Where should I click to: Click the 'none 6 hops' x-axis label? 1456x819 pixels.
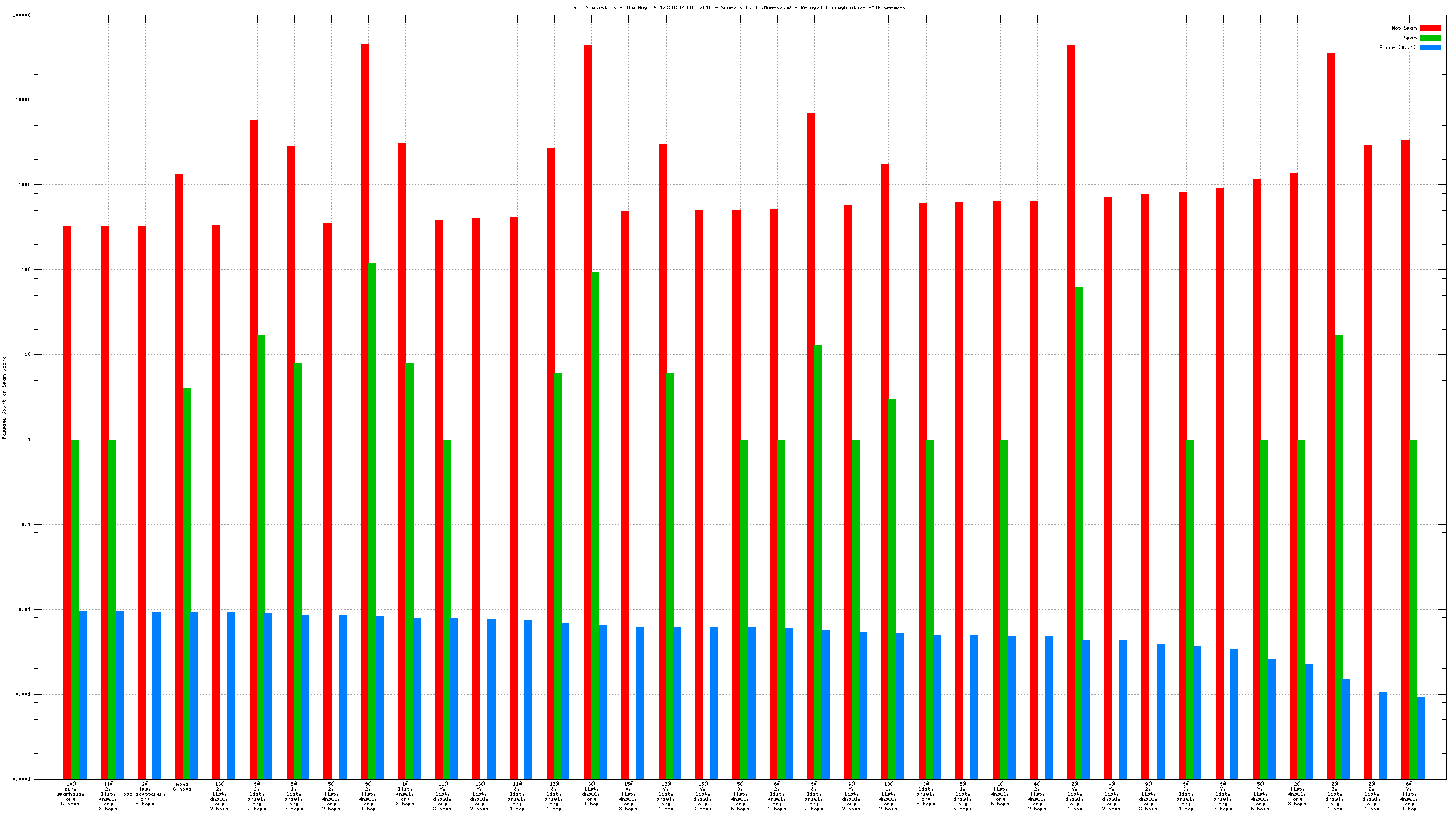coord(182,786)
